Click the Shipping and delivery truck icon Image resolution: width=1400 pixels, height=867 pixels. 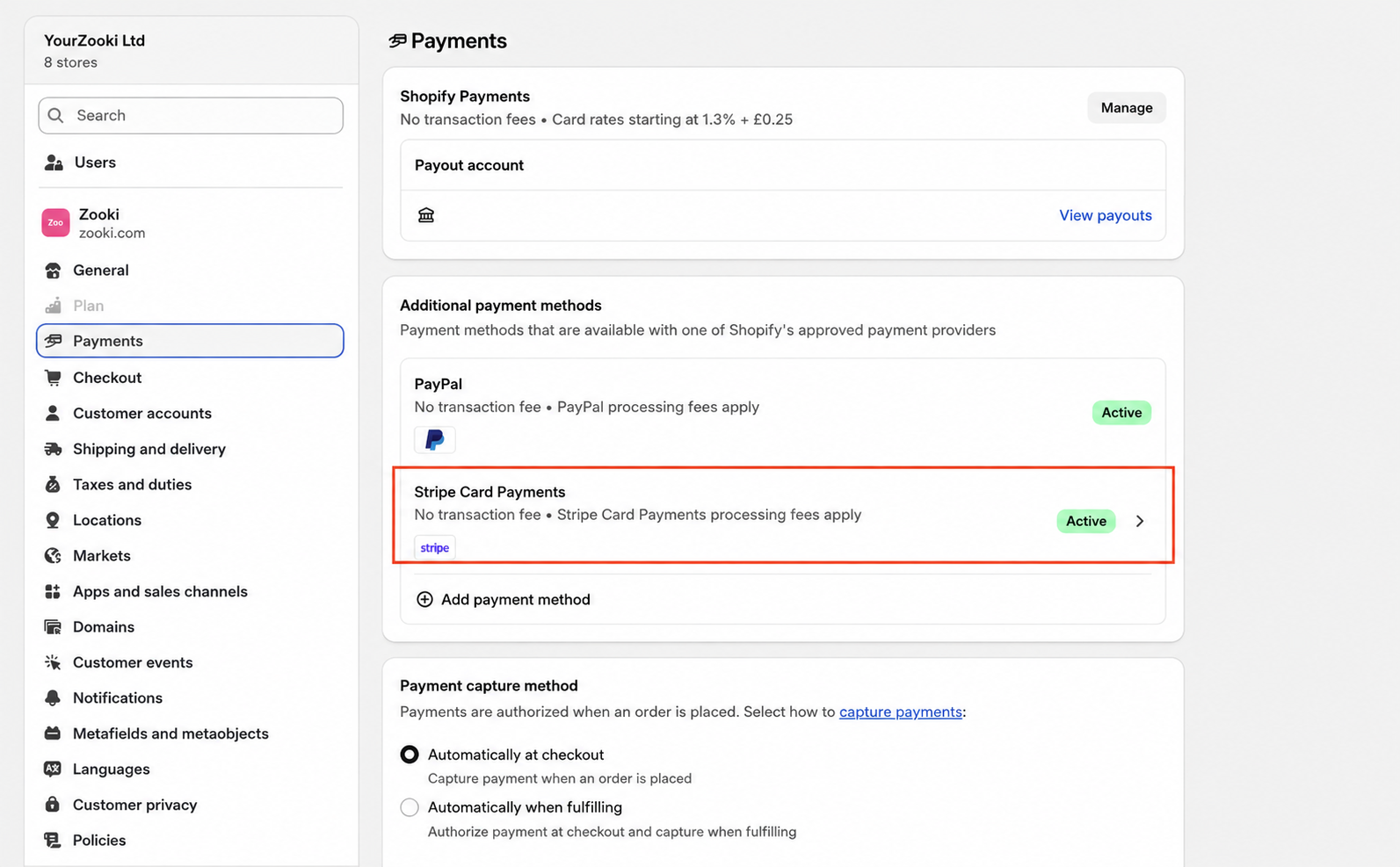pos(53,449)
